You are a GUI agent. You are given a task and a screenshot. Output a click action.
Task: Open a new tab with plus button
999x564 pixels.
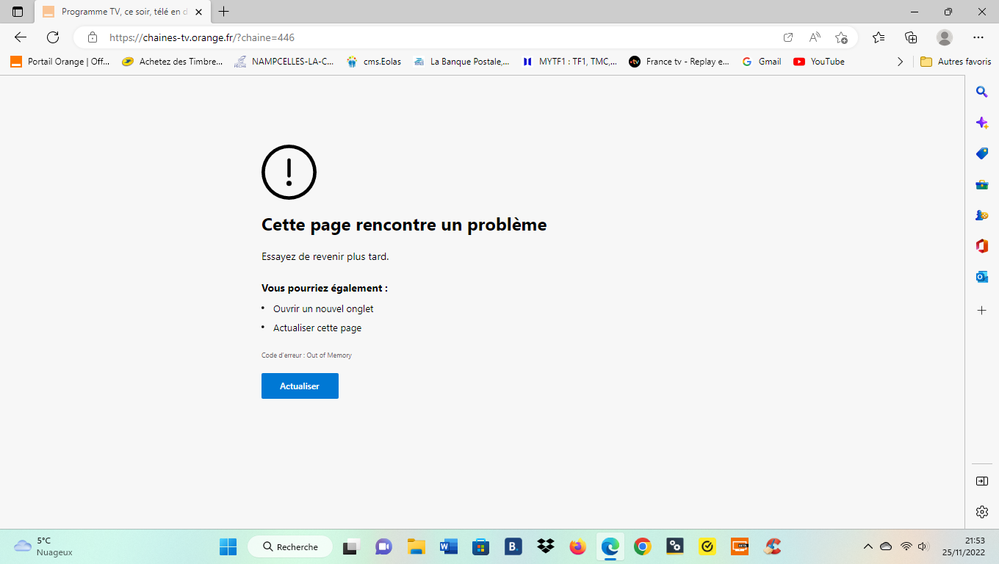[223, 11]
